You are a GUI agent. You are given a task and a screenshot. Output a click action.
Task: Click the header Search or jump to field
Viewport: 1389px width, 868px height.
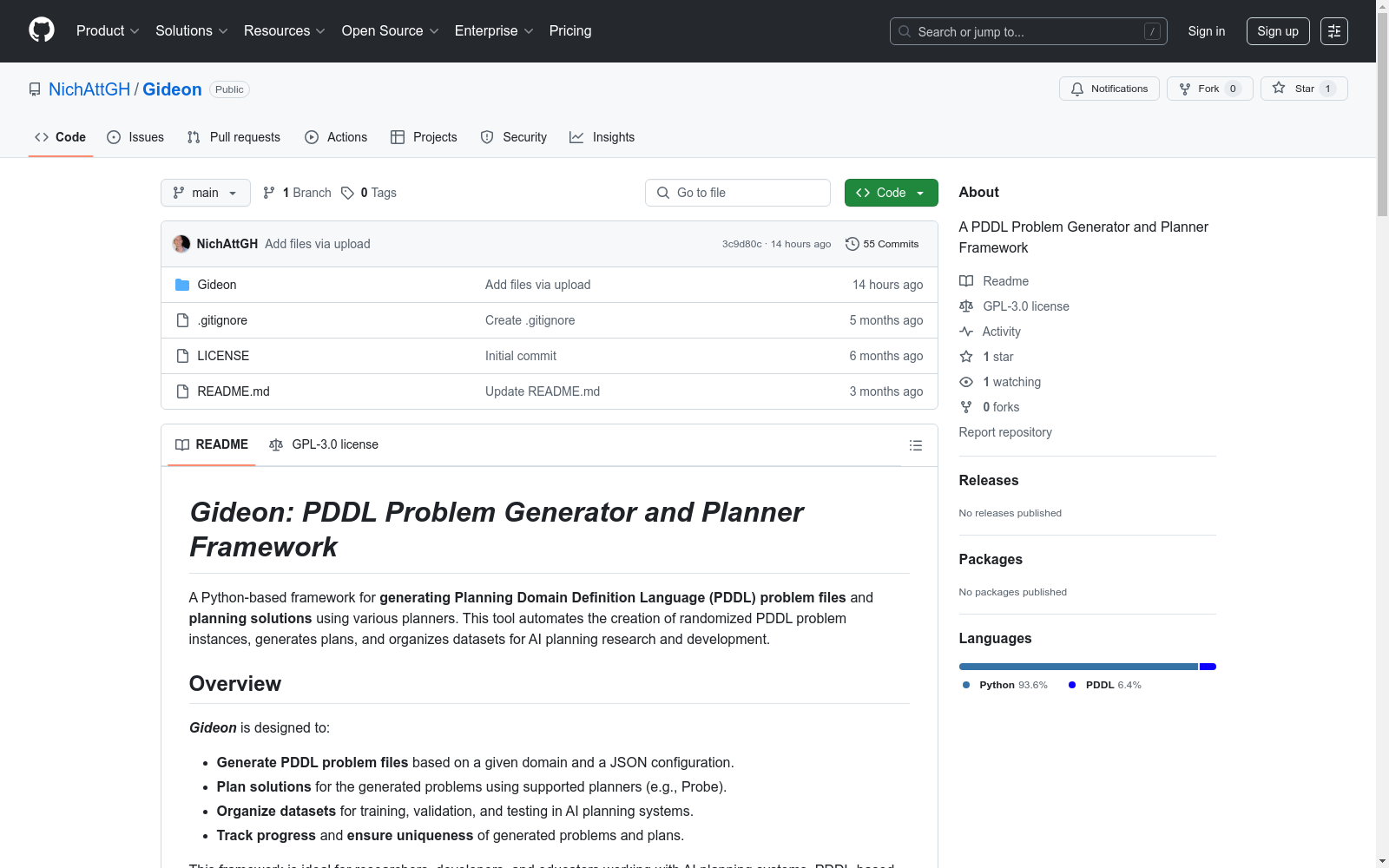pyautogui.click(x=1029, y=31)
